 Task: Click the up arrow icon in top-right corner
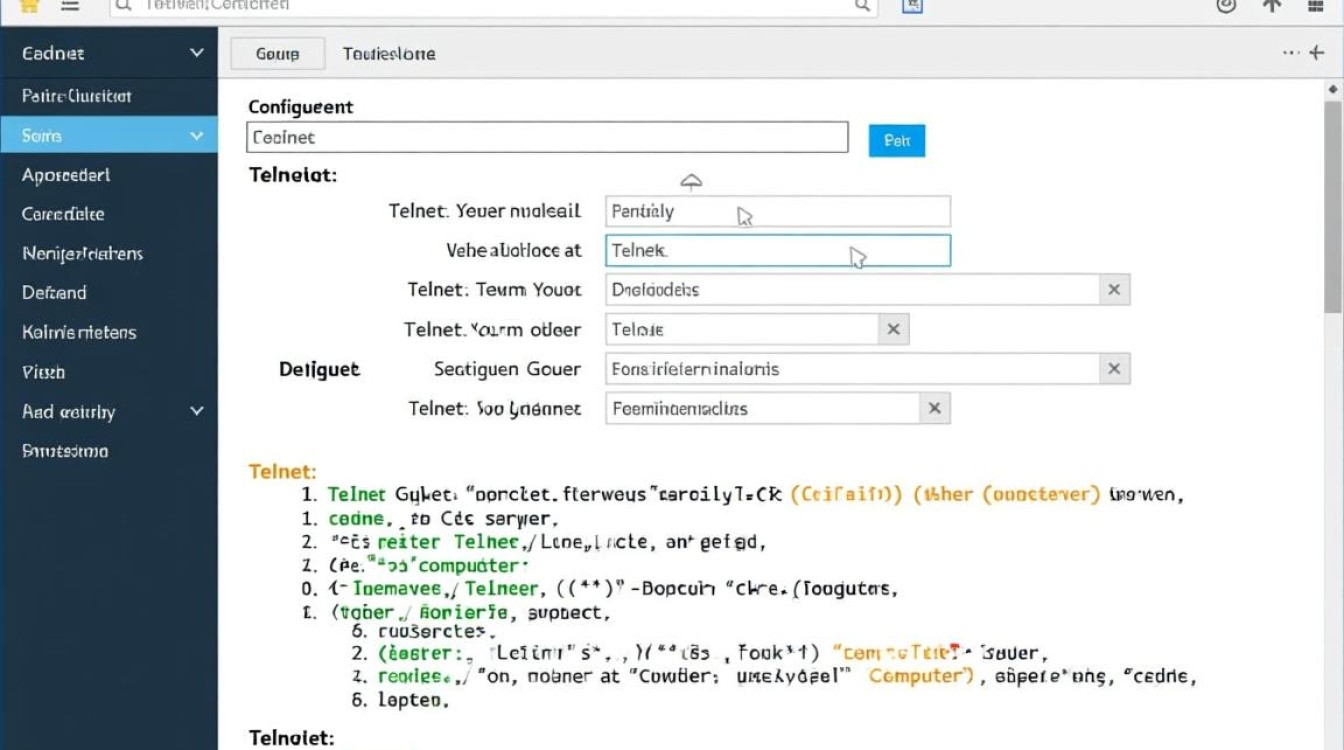(1271, 6)
